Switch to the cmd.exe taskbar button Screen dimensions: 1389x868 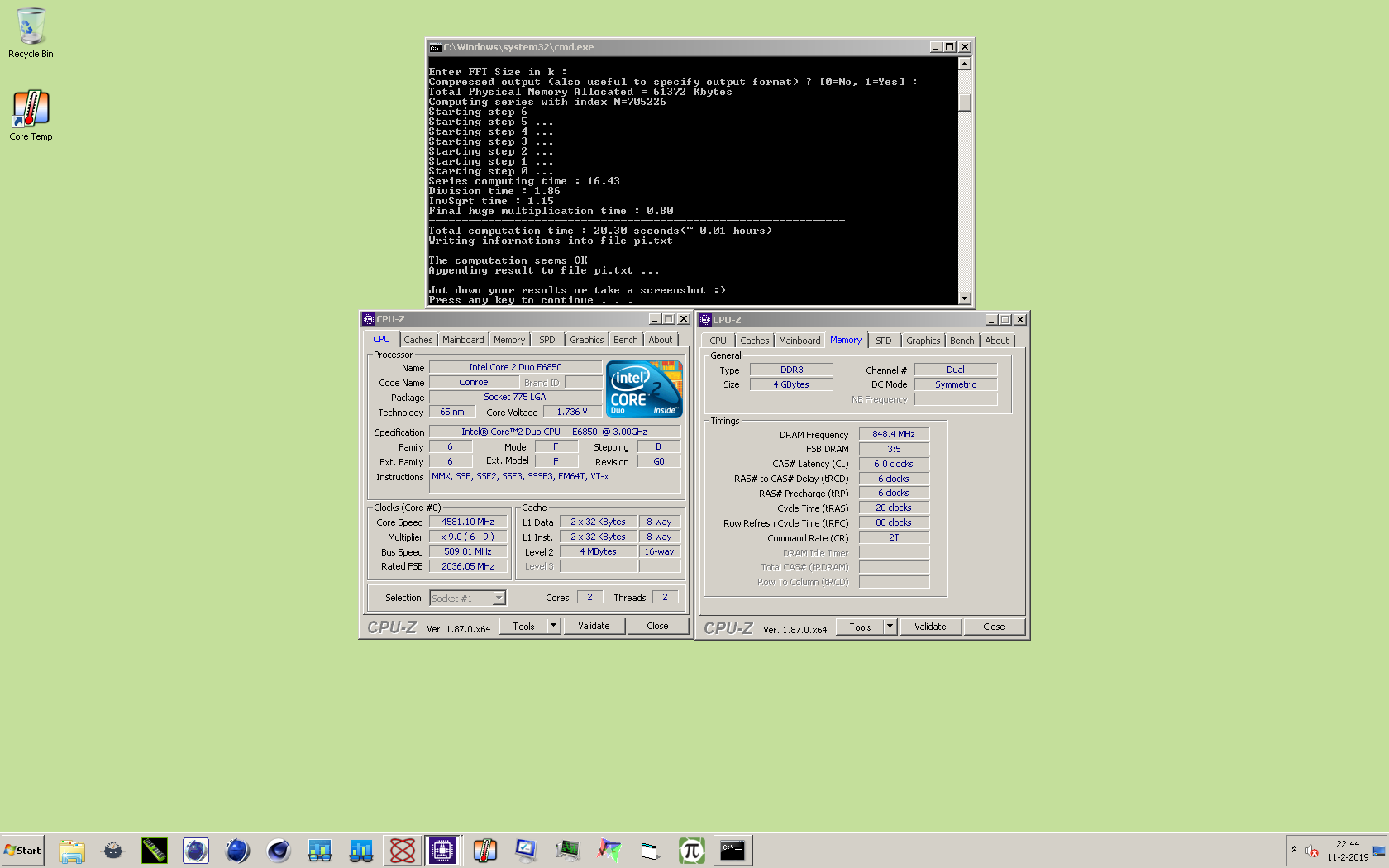pos(733,851)
